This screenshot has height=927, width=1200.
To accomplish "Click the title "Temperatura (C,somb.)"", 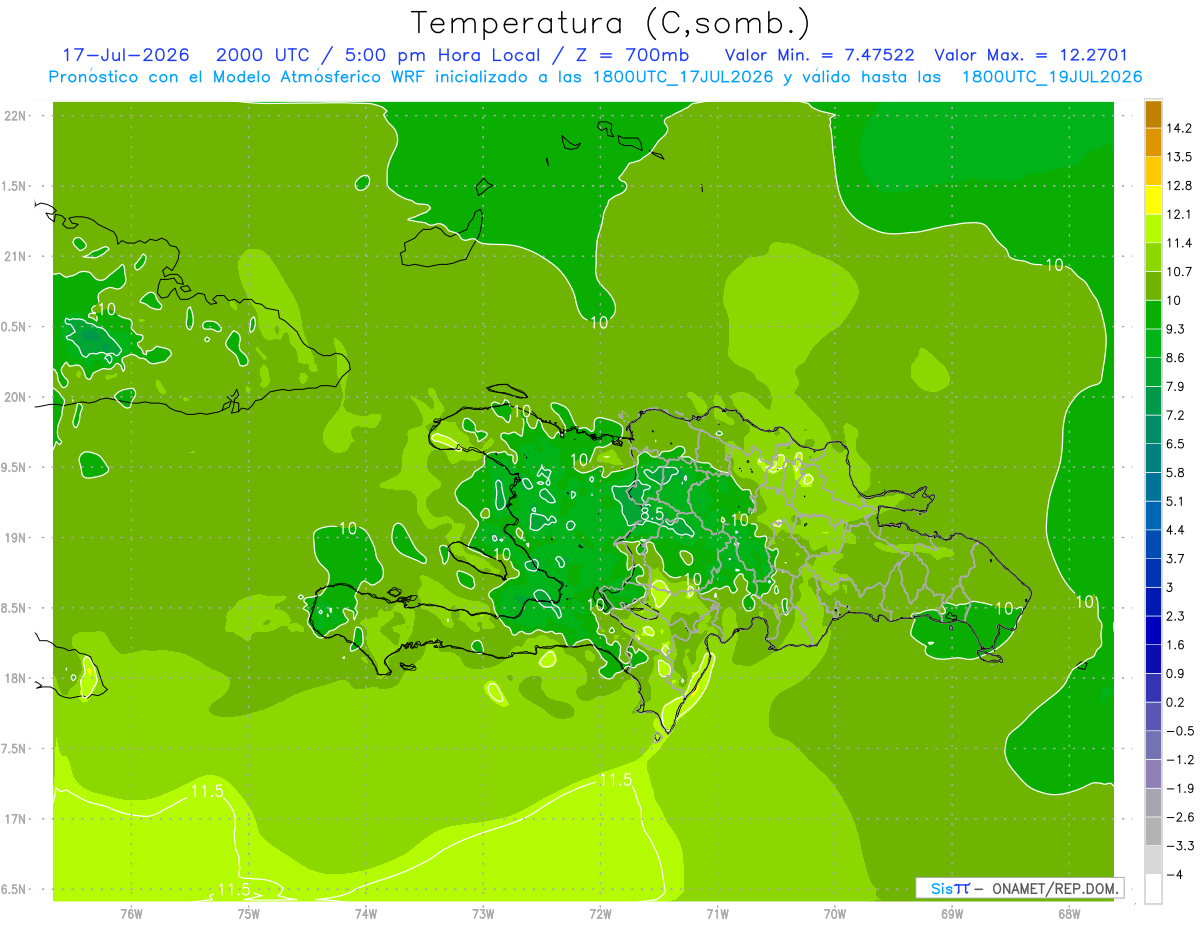I will [611, 24].
